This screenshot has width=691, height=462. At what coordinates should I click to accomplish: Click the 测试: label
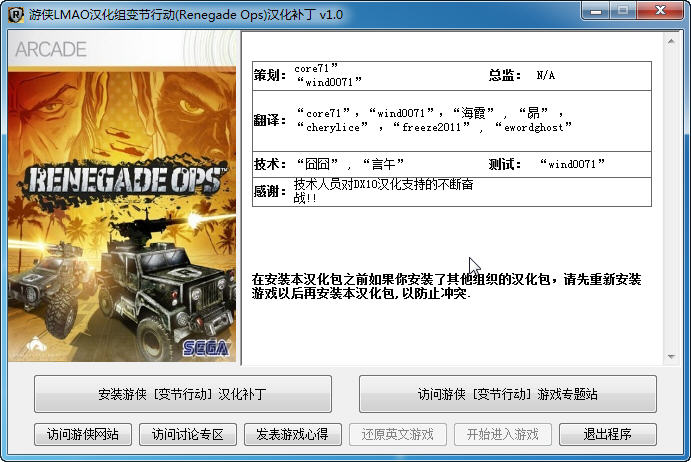tap(505, 164)
